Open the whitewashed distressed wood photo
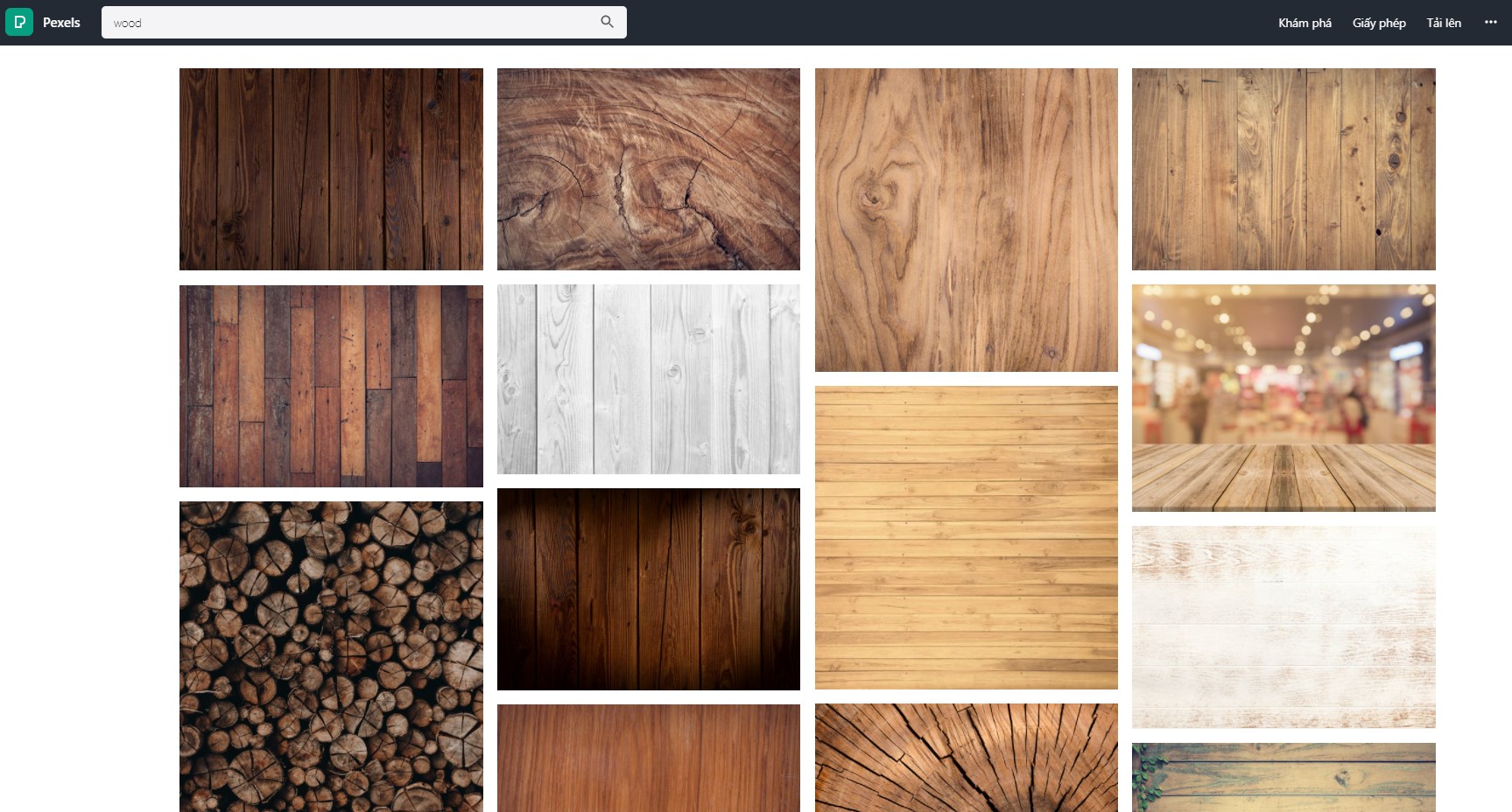Image resolution: width=1512 pixels, height=812 pixels. tap(1283, 626)
